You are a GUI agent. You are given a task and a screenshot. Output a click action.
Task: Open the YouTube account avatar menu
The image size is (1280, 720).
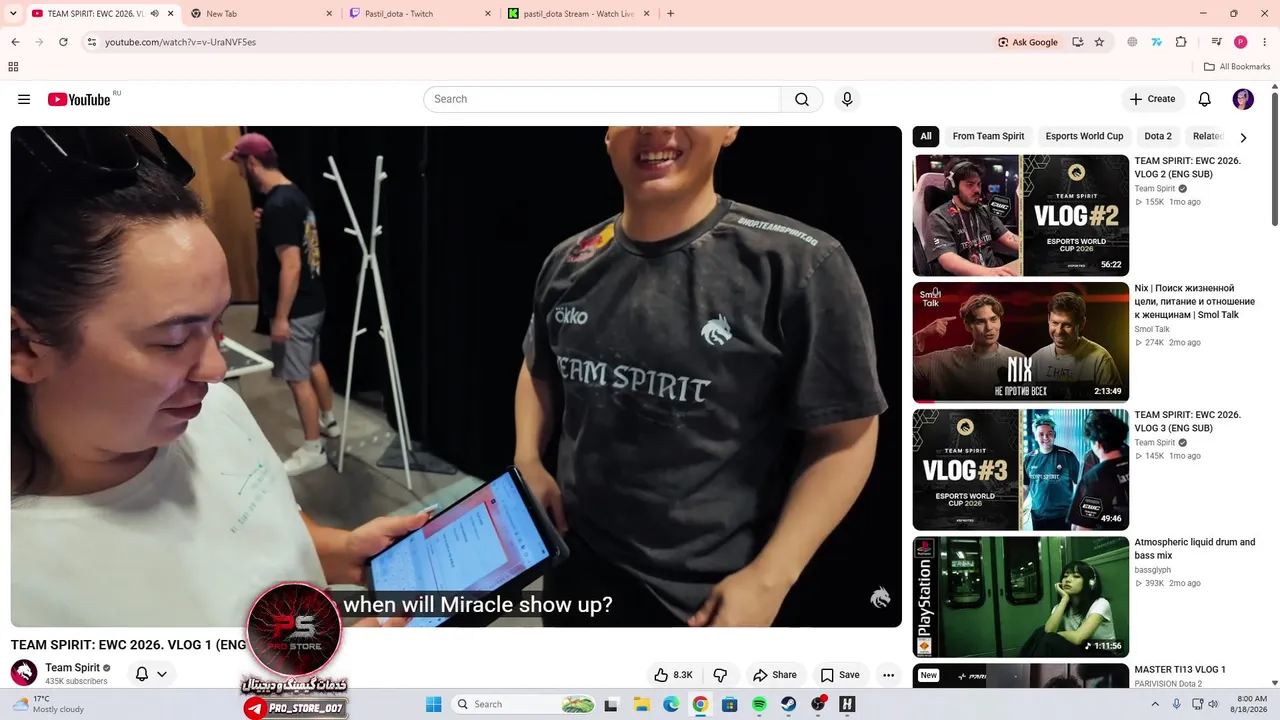1243,99
